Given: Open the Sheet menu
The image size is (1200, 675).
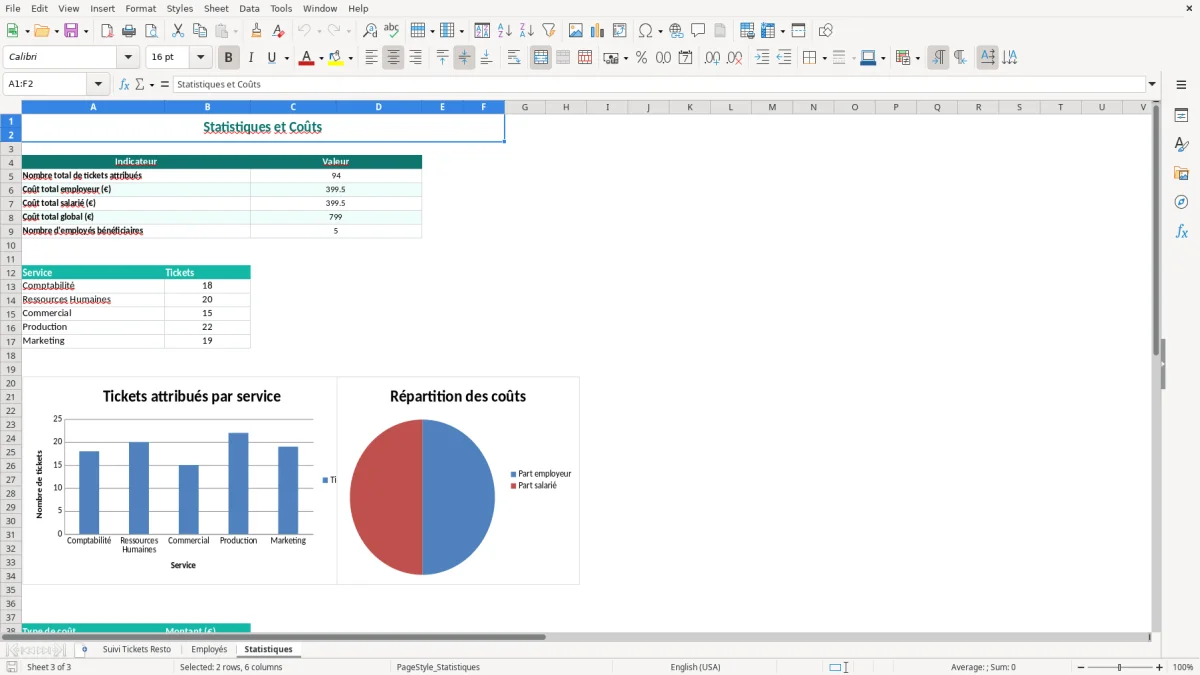Looking at the screenshot, I should [x=216, y=8].
